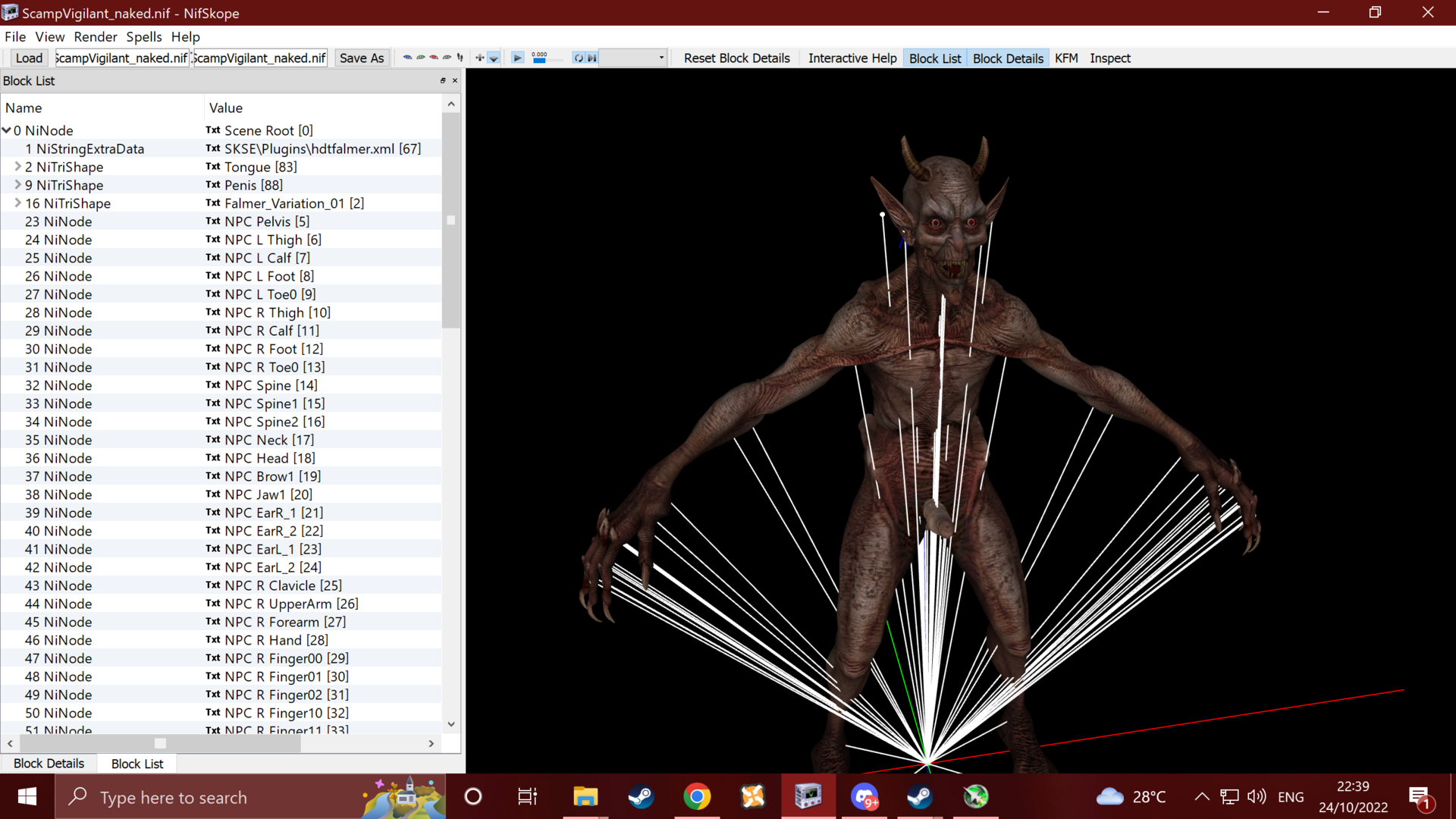Toggle the Inspect panel

[x=1109, y=58]
